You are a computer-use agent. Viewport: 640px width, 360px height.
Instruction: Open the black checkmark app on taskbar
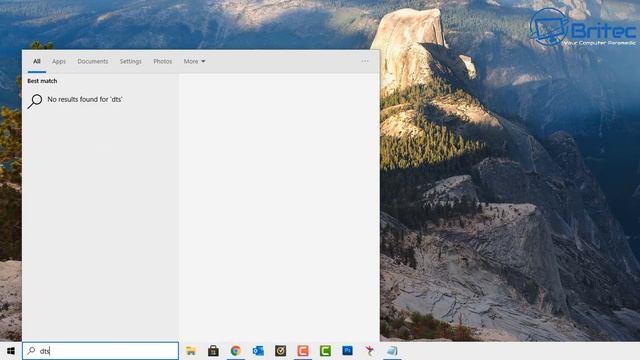click(x=280, y=351)
